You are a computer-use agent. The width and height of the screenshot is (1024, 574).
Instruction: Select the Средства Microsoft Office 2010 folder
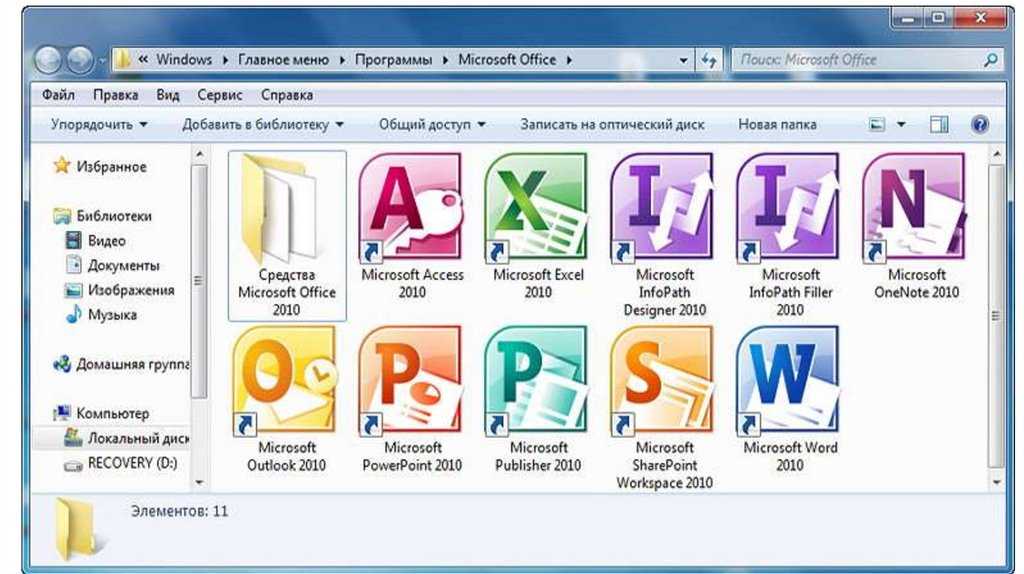point(286,235)
